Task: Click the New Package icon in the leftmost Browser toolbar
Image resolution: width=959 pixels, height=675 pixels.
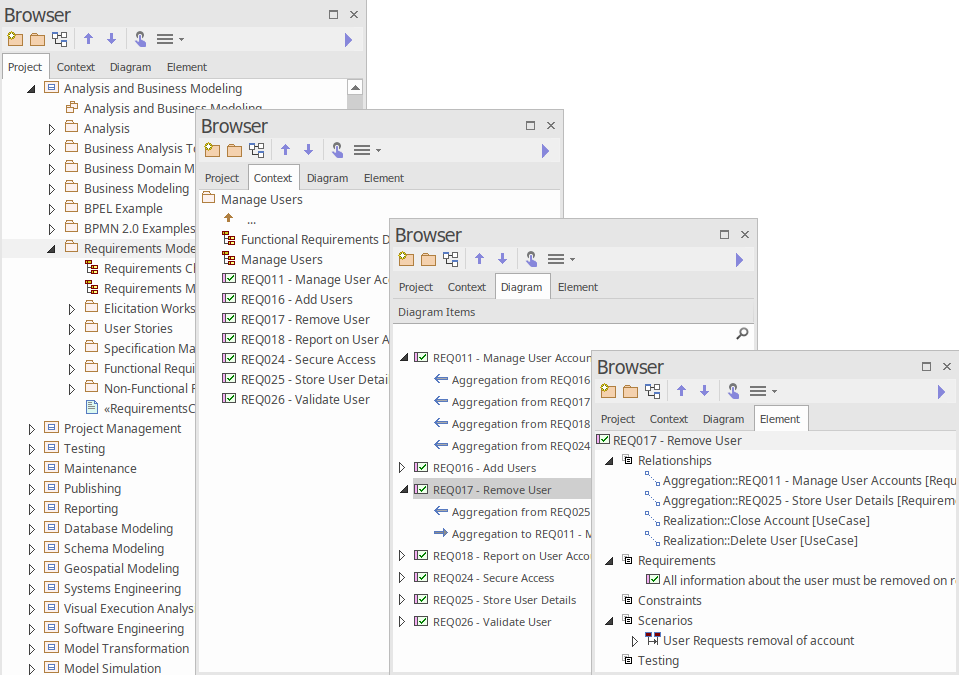Action: point(14,39)
